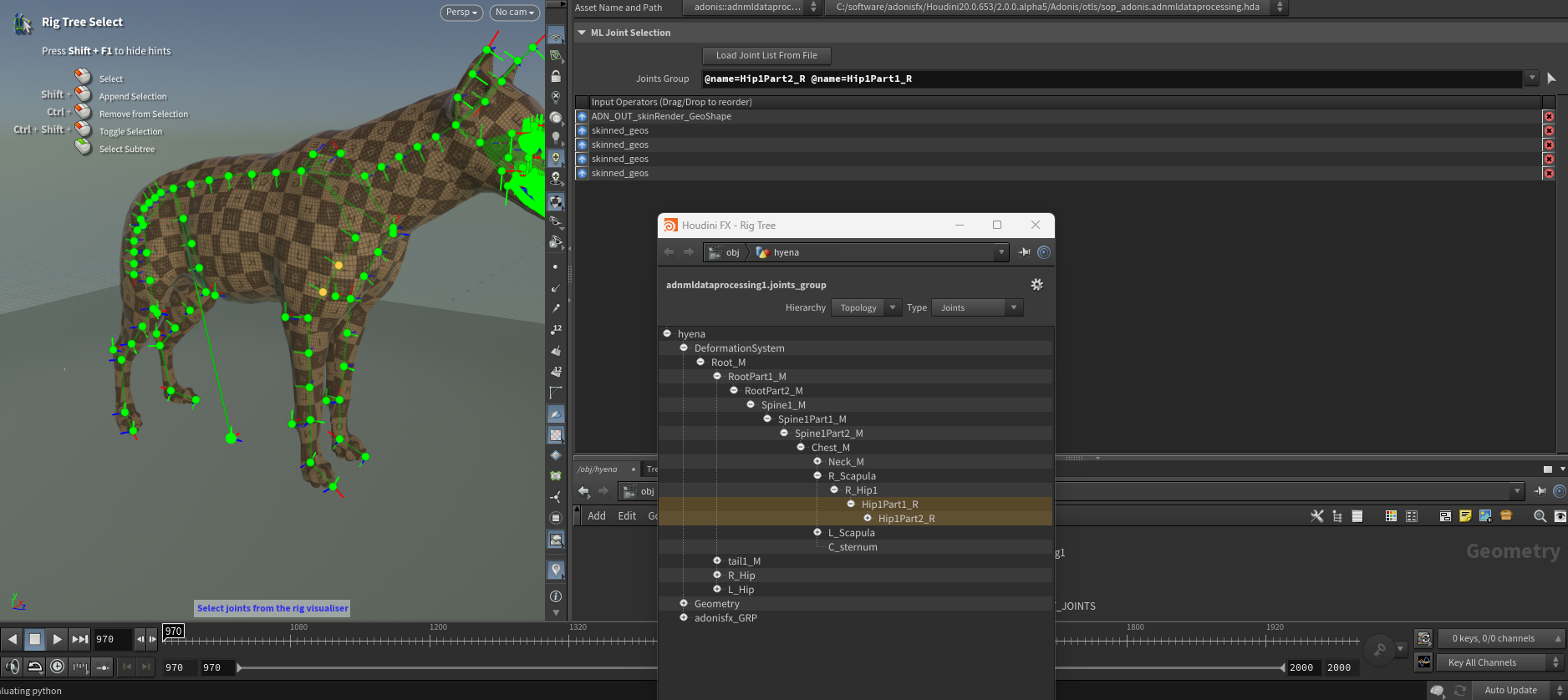Click the brain icon in status bar
This screenshot has width=1568, height=700.
1437,691
